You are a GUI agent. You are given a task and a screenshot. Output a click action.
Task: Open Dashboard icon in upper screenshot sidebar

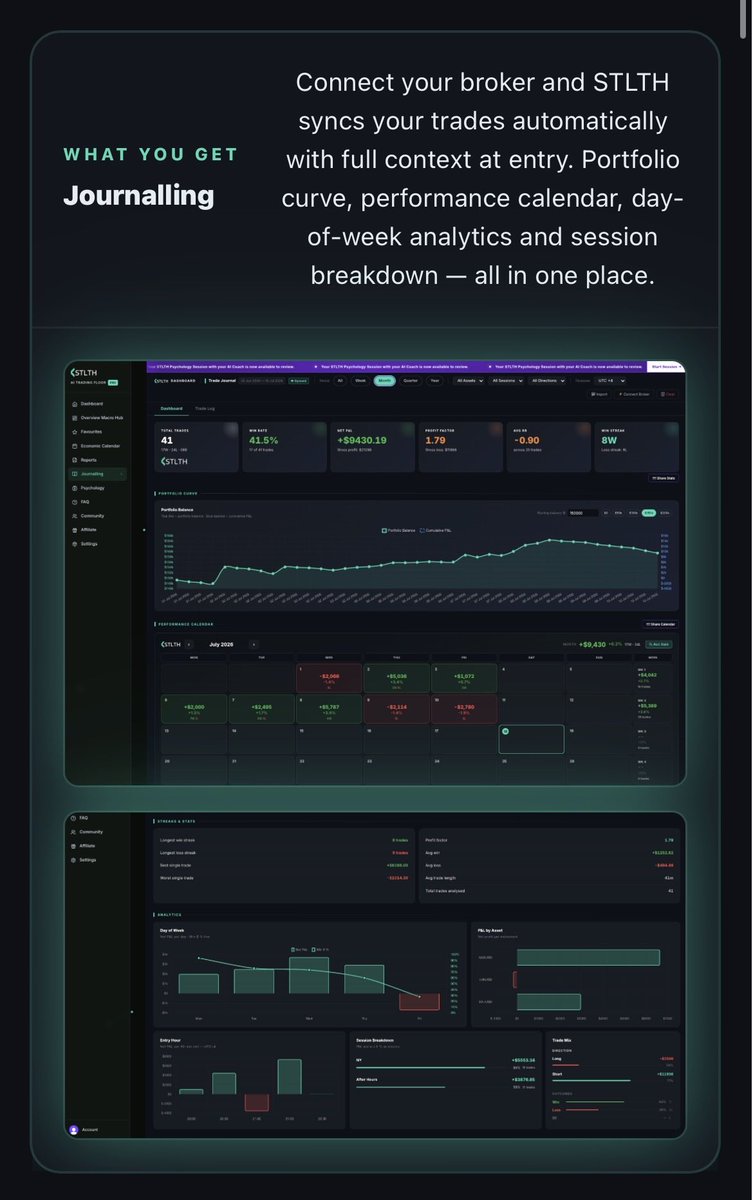75,404
